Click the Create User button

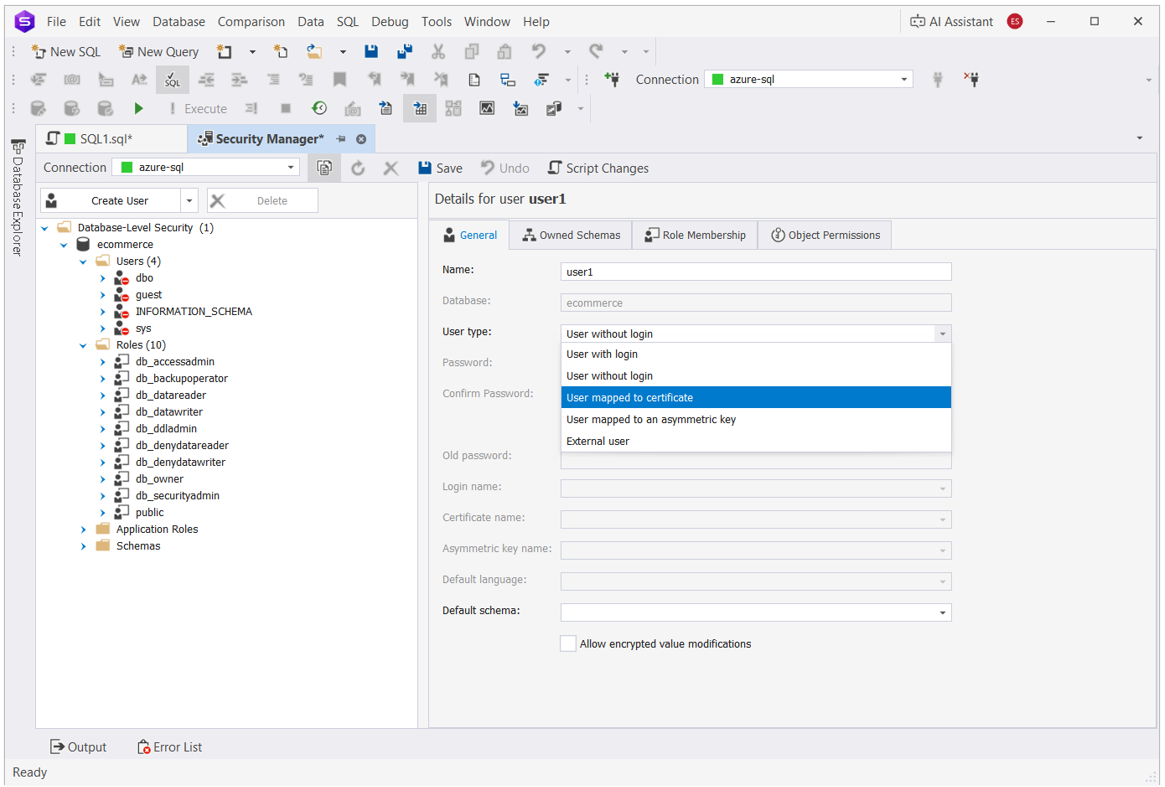pyautogui.click(x=110, y=201)
